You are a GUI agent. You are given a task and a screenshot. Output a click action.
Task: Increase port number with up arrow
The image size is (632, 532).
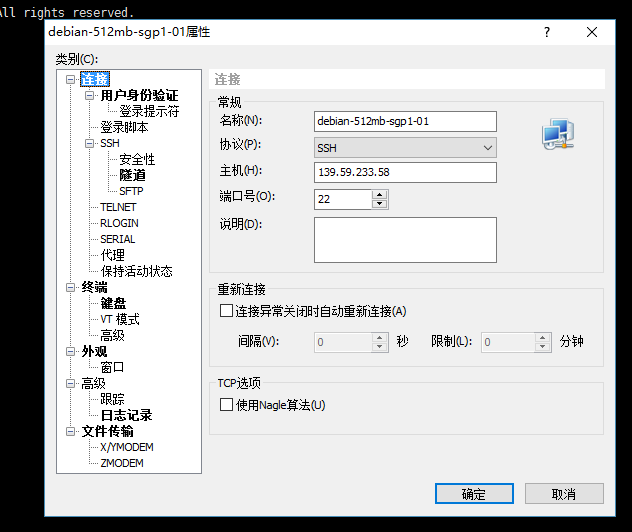379,194
